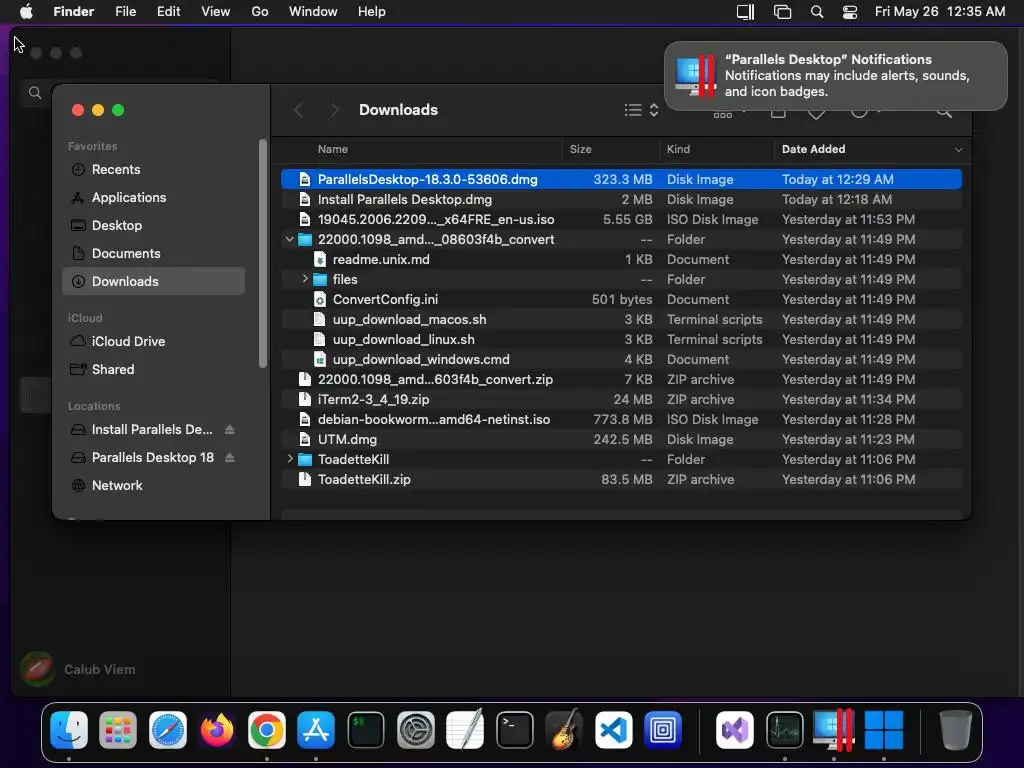The image size is (1024, 768).
Task: Select Applications in the sidebar
Action: point(153,197)
